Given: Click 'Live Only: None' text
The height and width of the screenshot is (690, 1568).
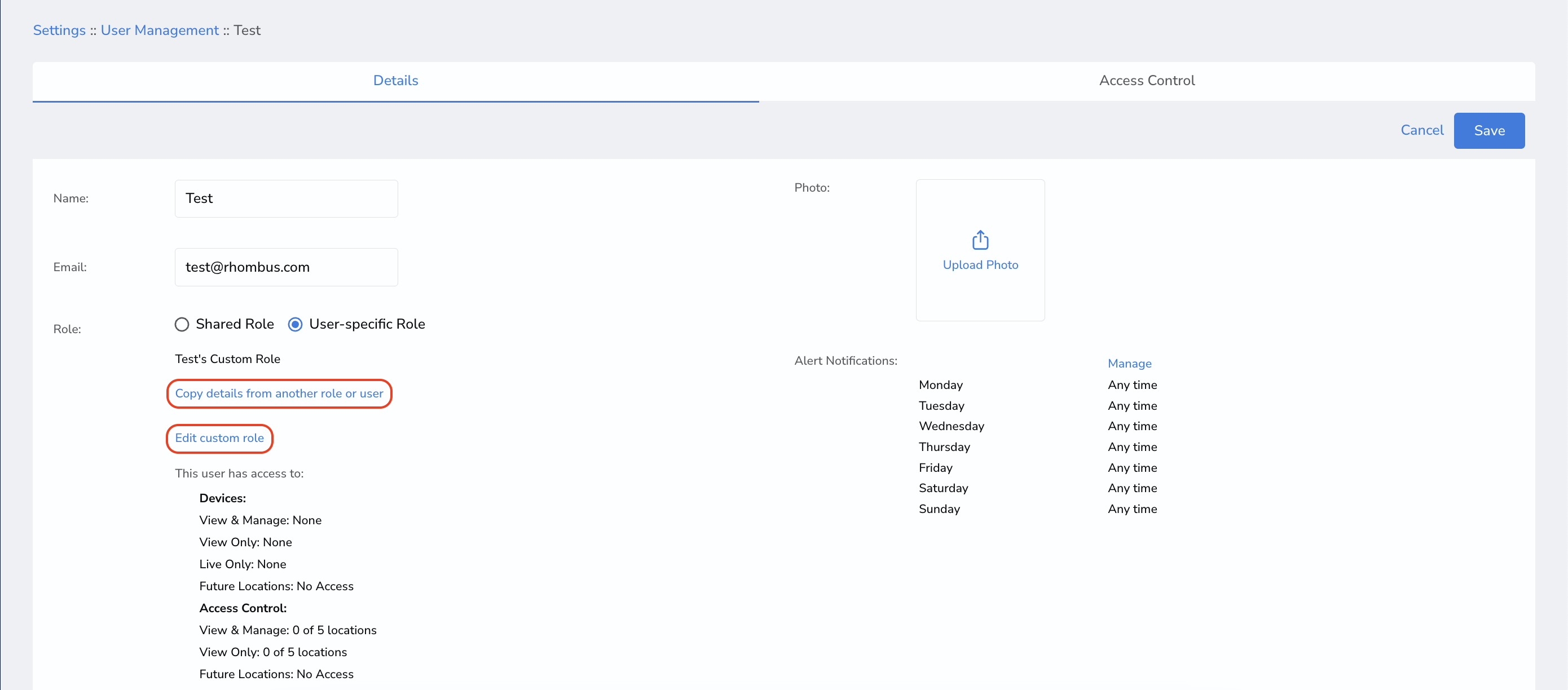Looking at the screenshot, I should tap(243, 564).
